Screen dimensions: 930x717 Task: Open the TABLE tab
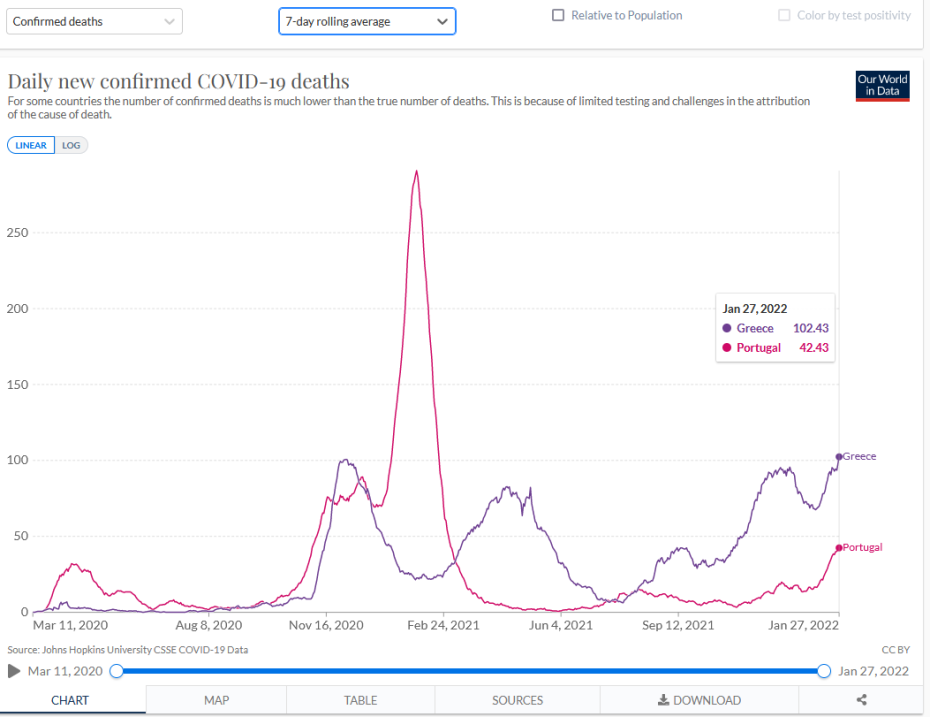click(360, 700)
